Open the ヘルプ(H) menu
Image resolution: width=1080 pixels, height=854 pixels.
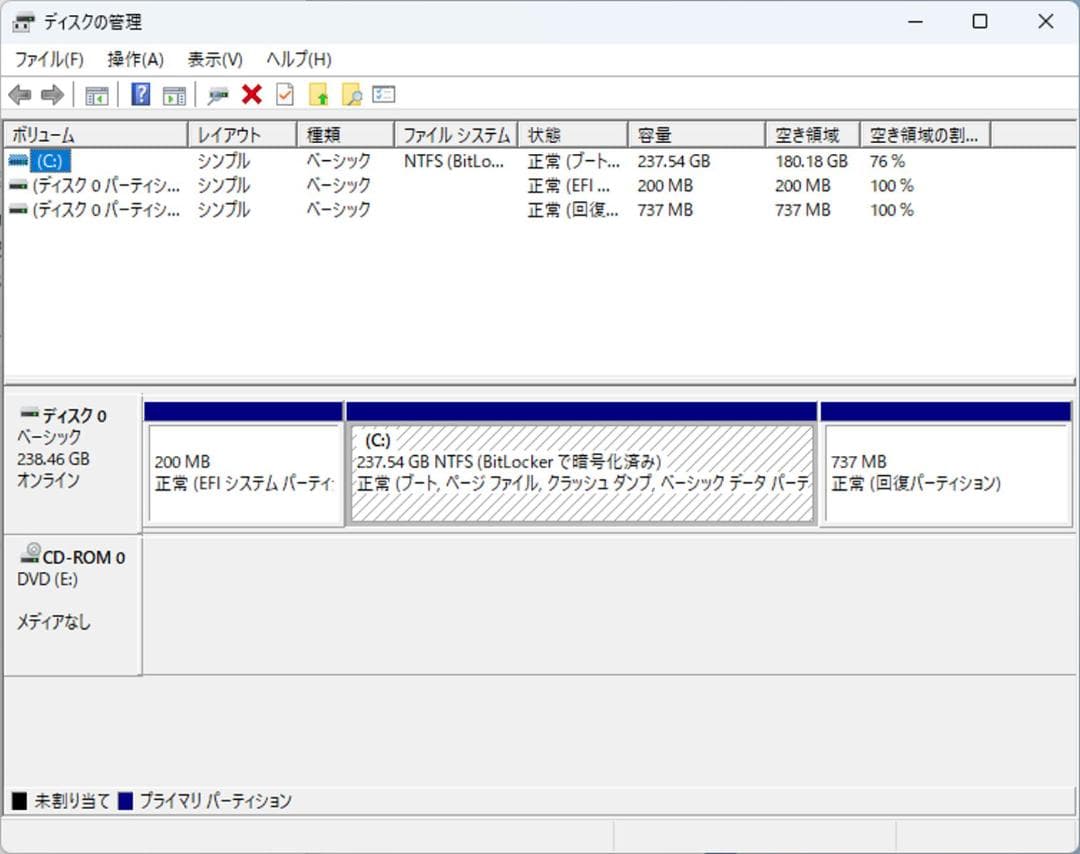coord(288,59)
